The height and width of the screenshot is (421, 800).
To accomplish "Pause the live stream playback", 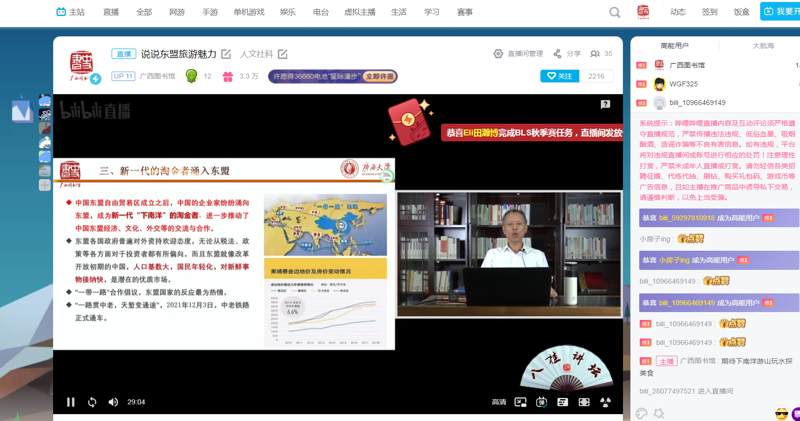I will 70,402.
